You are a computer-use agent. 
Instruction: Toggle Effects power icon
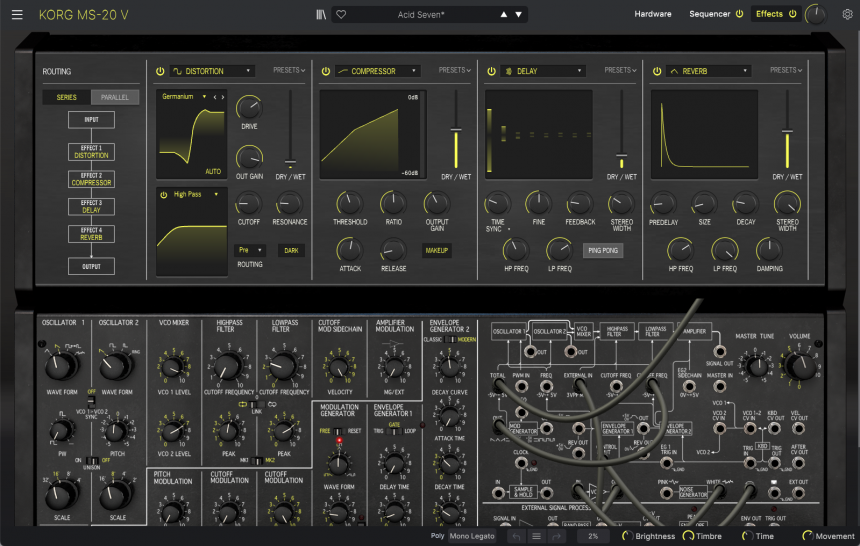(793, 14)
